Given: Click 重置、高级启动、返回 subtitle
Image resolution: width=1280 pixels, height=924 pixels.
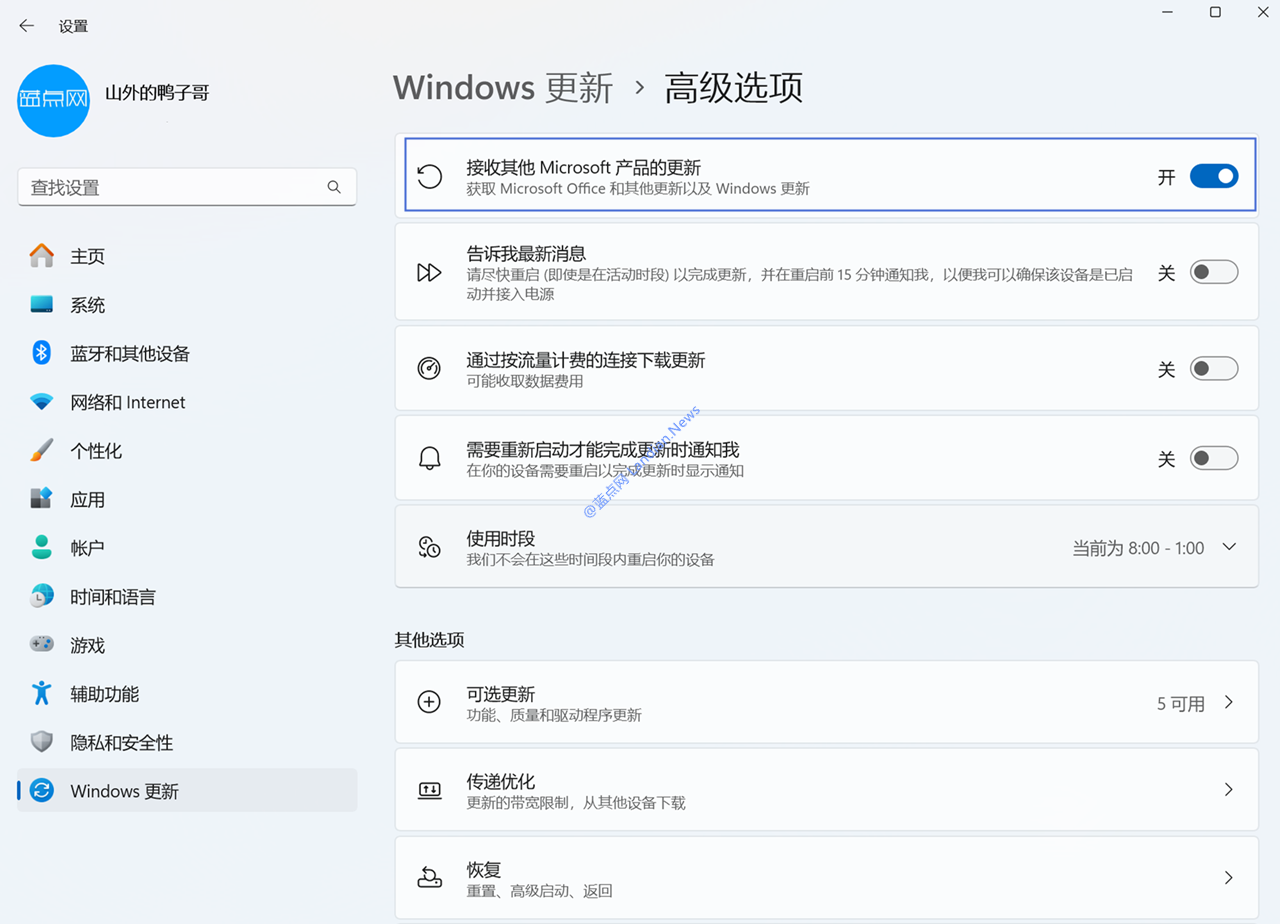Looking at the screenshot, I should click(540, 891).
